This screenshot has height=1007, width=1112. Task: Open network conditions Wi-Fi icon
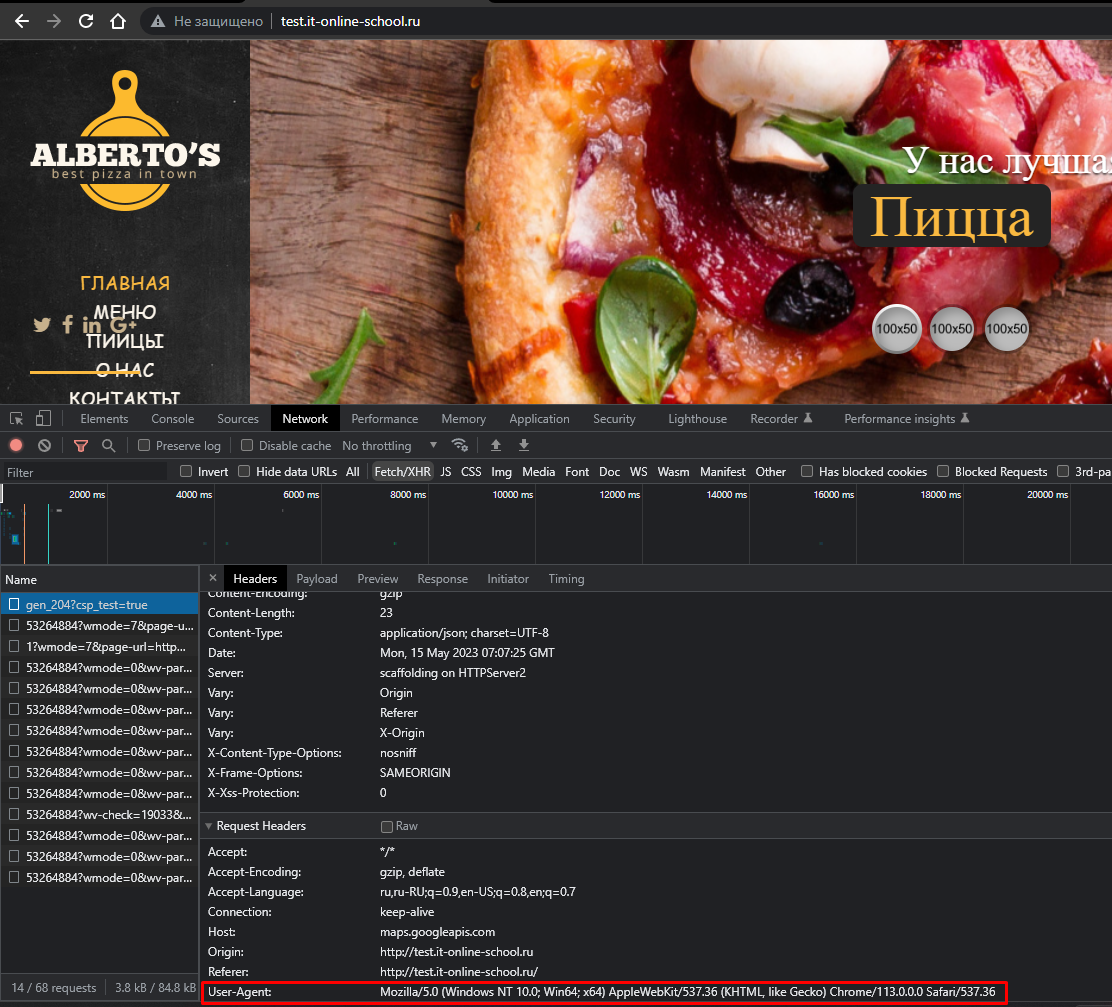(460, 446)
